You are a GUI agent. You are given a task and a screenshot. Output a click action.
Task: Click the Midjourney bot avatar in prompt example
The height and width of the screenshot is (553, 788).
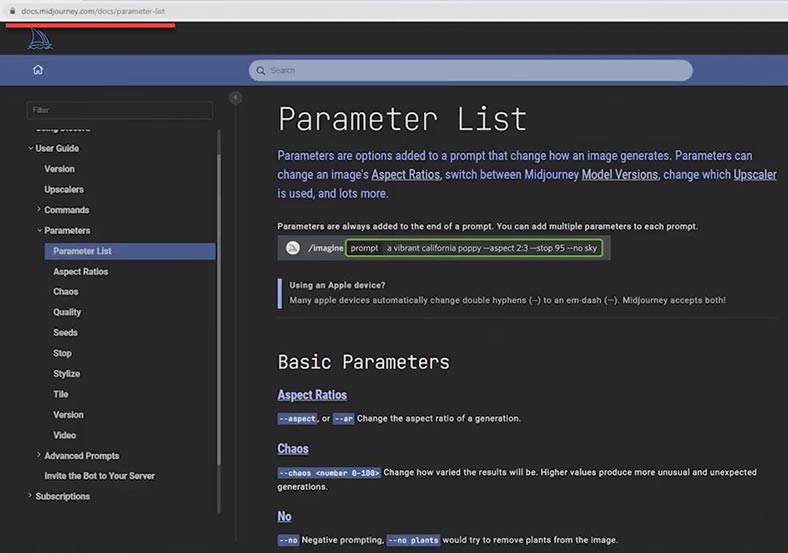[x=292, y=248]
